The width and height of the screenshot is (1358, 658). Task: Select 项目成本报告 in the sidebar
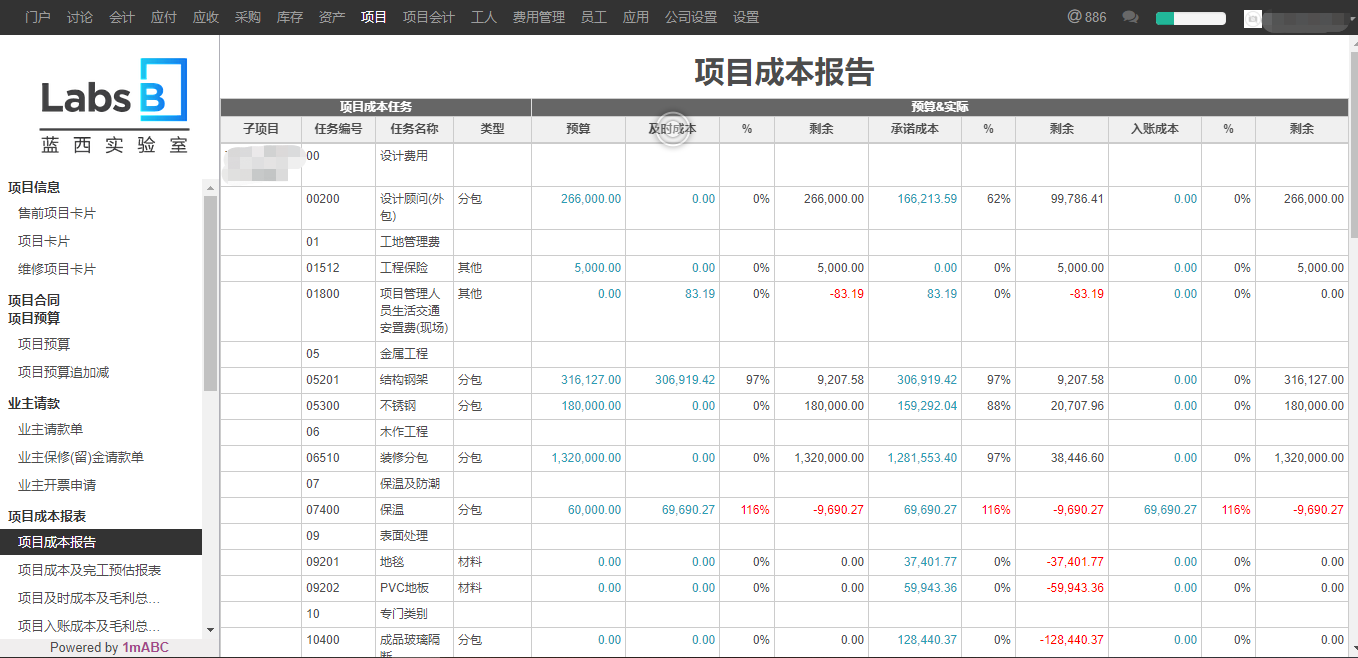tap(101, 542)
